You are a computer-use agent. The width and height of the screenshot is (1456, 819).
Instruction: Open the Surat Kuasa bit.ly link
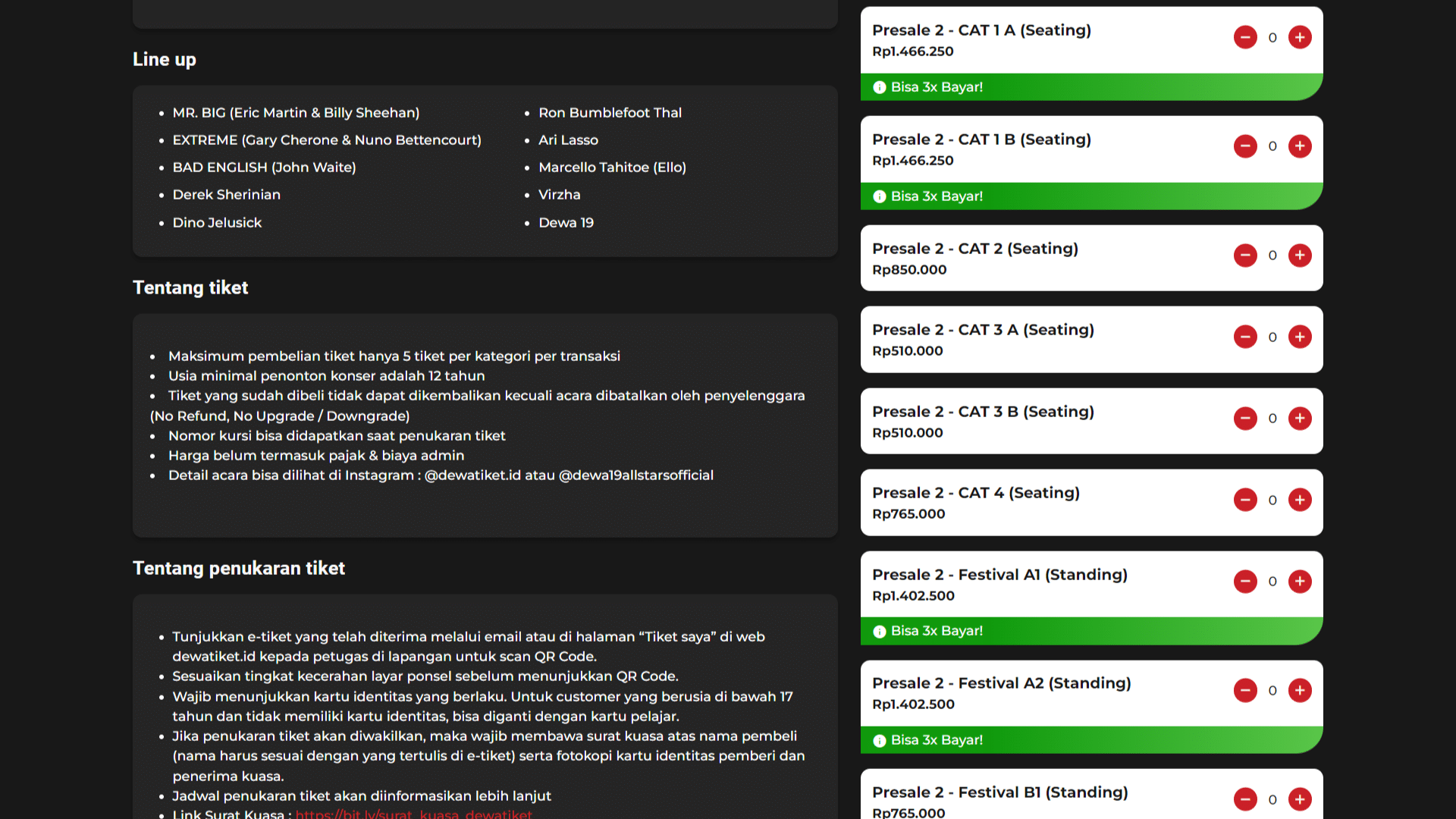413,813
